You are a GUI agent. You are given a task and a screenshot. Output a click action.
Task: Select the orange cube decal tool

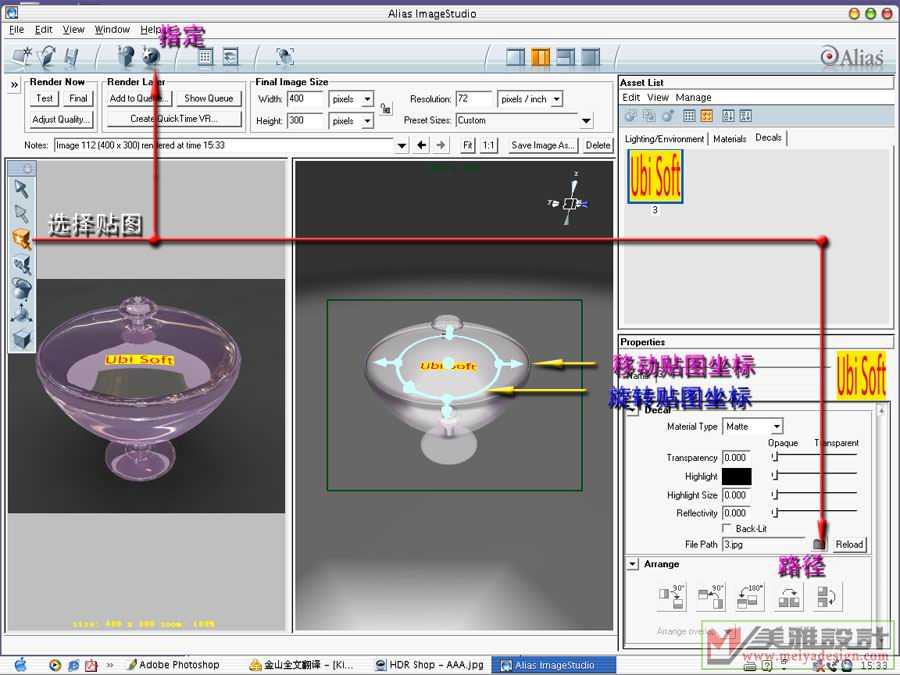[x=21, y=239]
